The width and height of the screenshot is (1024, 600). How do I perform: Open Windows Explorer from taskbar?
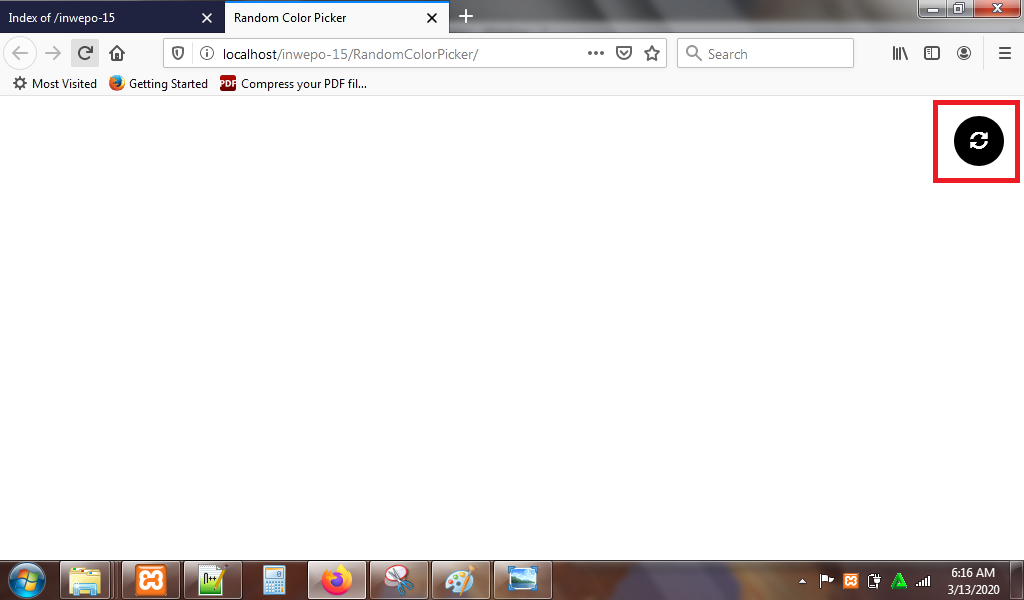(85, 580)
